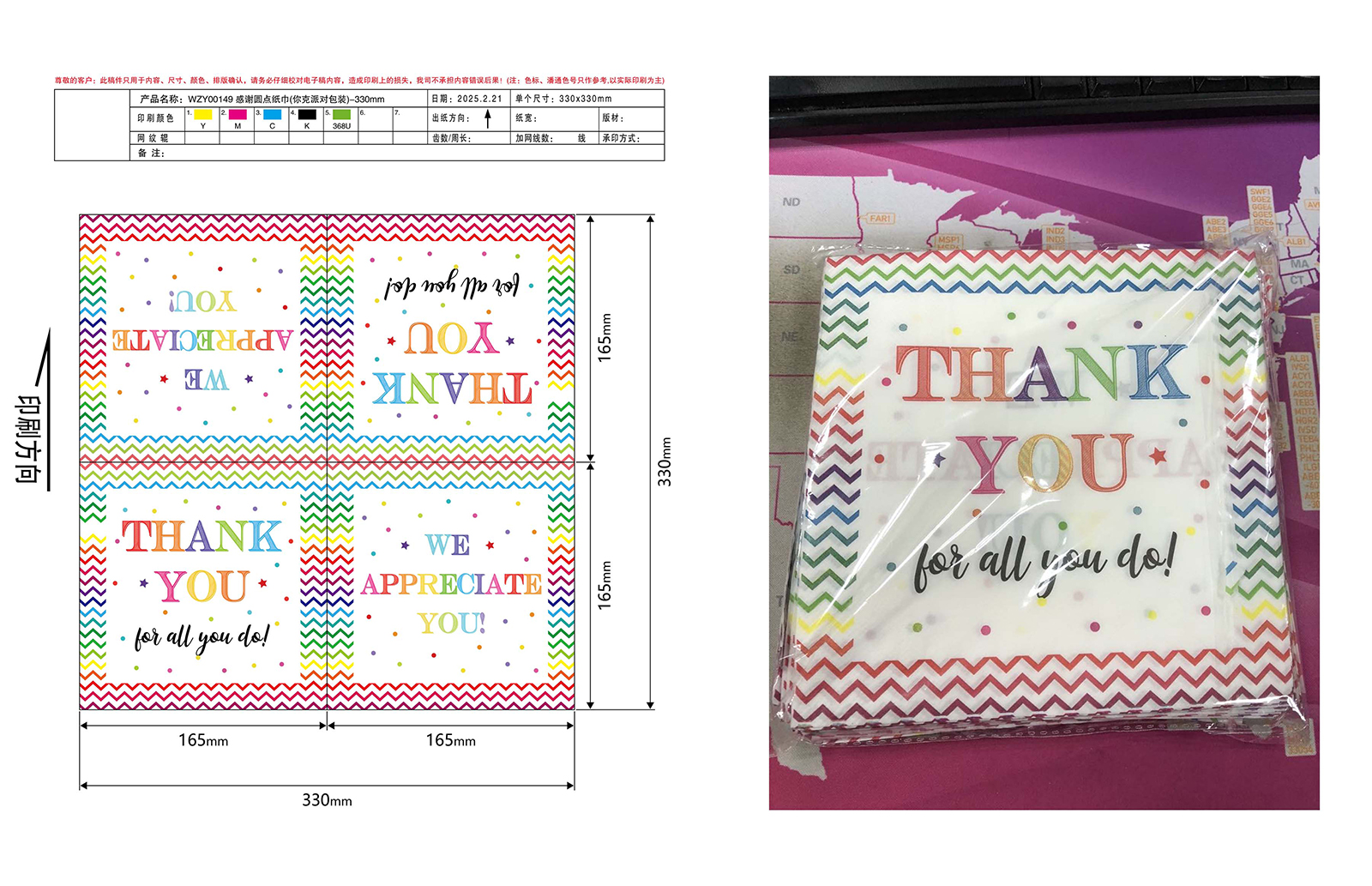Select the product name WZY00149 field
This screenshot has width=1372, height=886.
(x=262, y=99)
